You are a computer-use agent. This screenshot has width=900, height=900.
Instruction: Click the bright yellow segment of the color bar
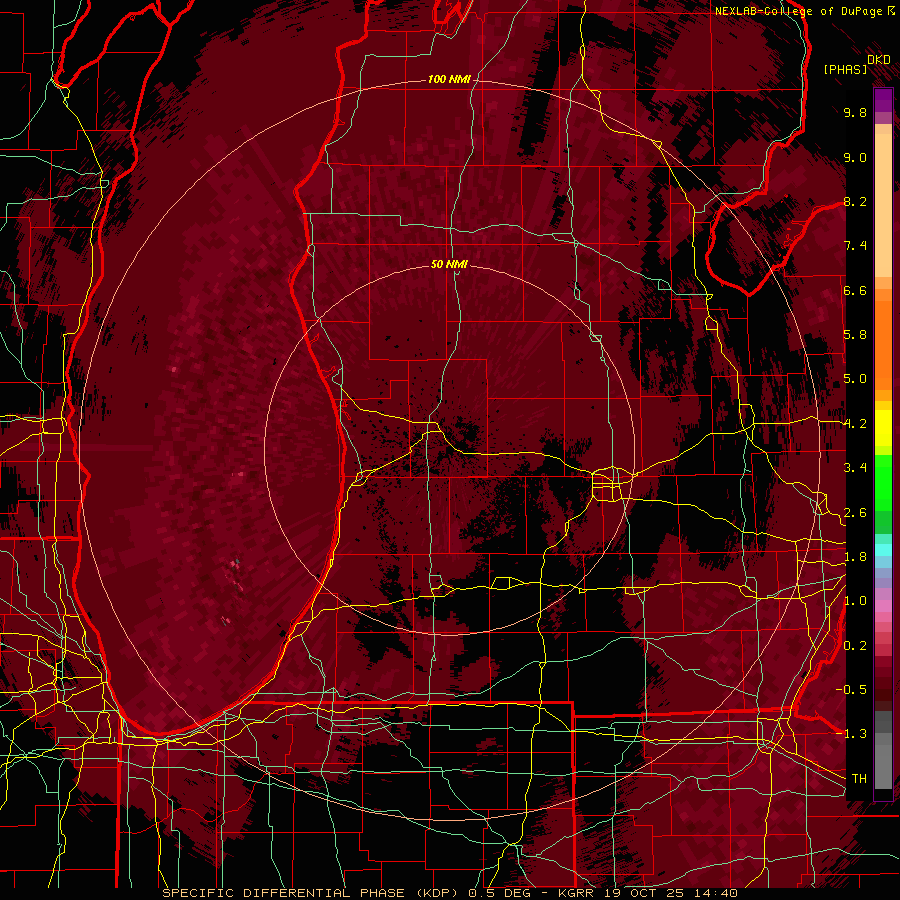click(x=883, y=428)
